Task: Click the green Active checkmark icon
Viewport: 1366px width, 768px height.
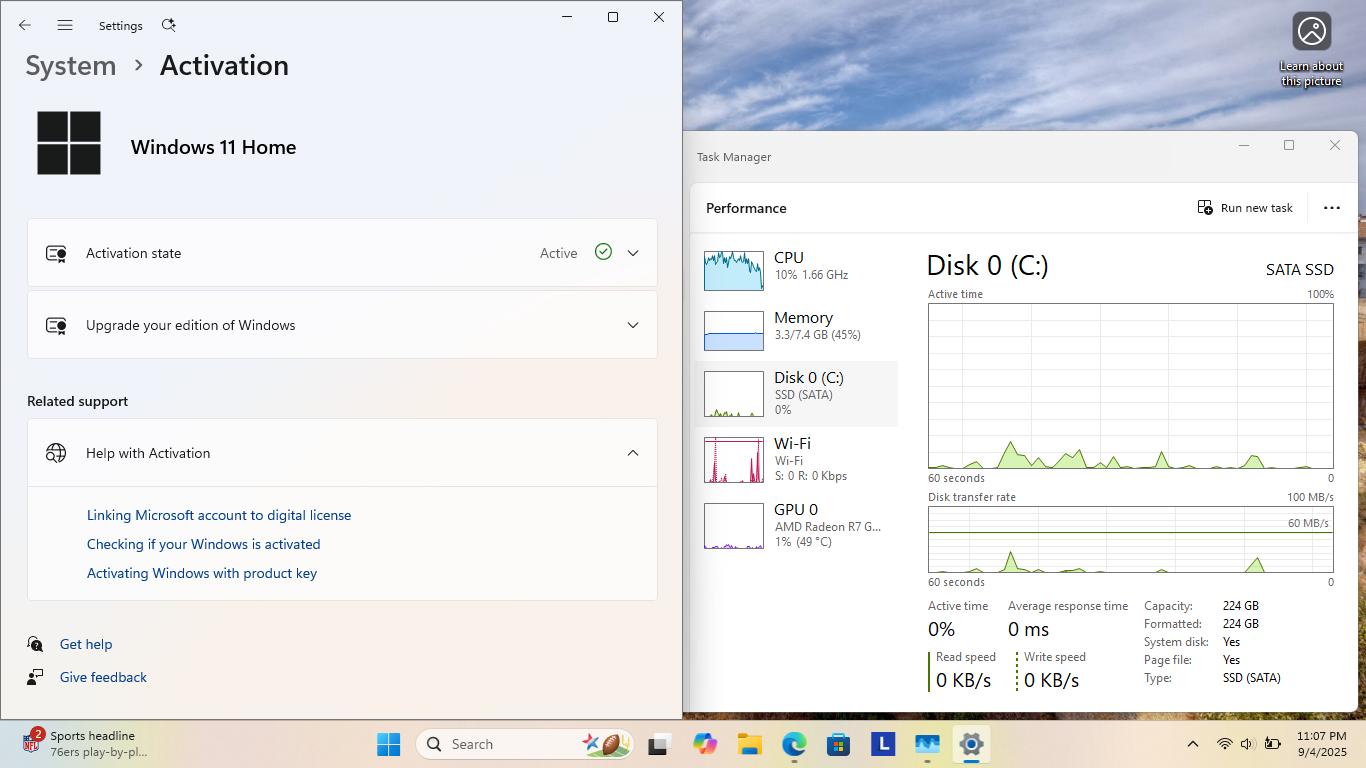Action: click(x=603, y=252)
